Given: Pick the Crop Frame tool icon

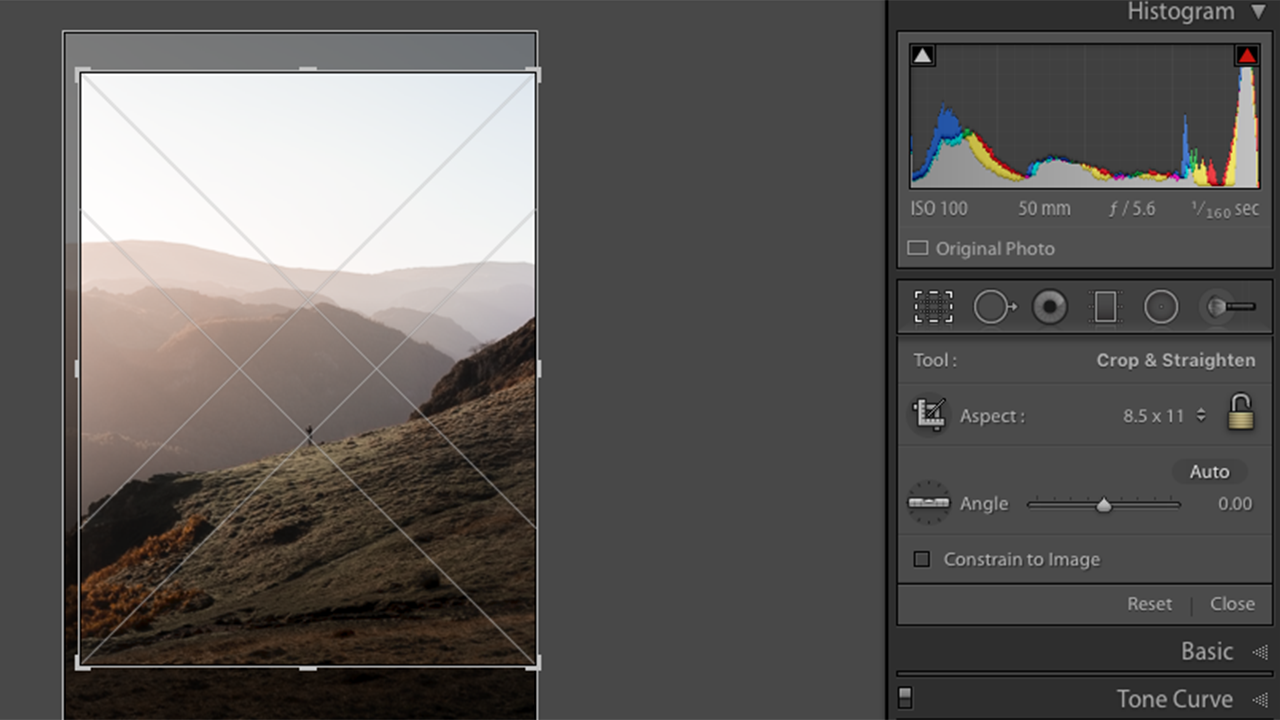Looking at the screenshot, I should tap(929, 415).
